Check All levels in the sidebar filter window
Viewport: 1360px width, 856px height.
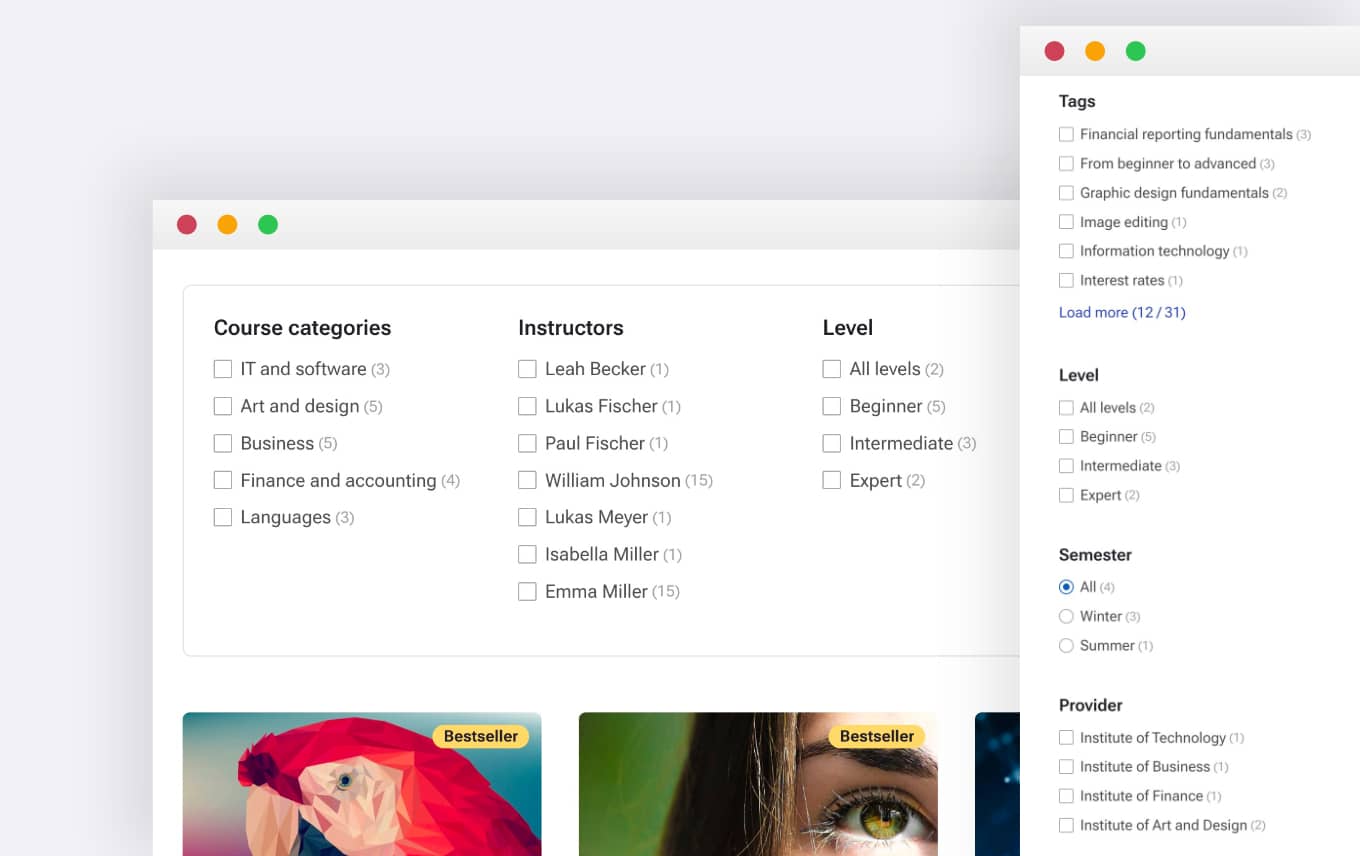coord(1066,407)
